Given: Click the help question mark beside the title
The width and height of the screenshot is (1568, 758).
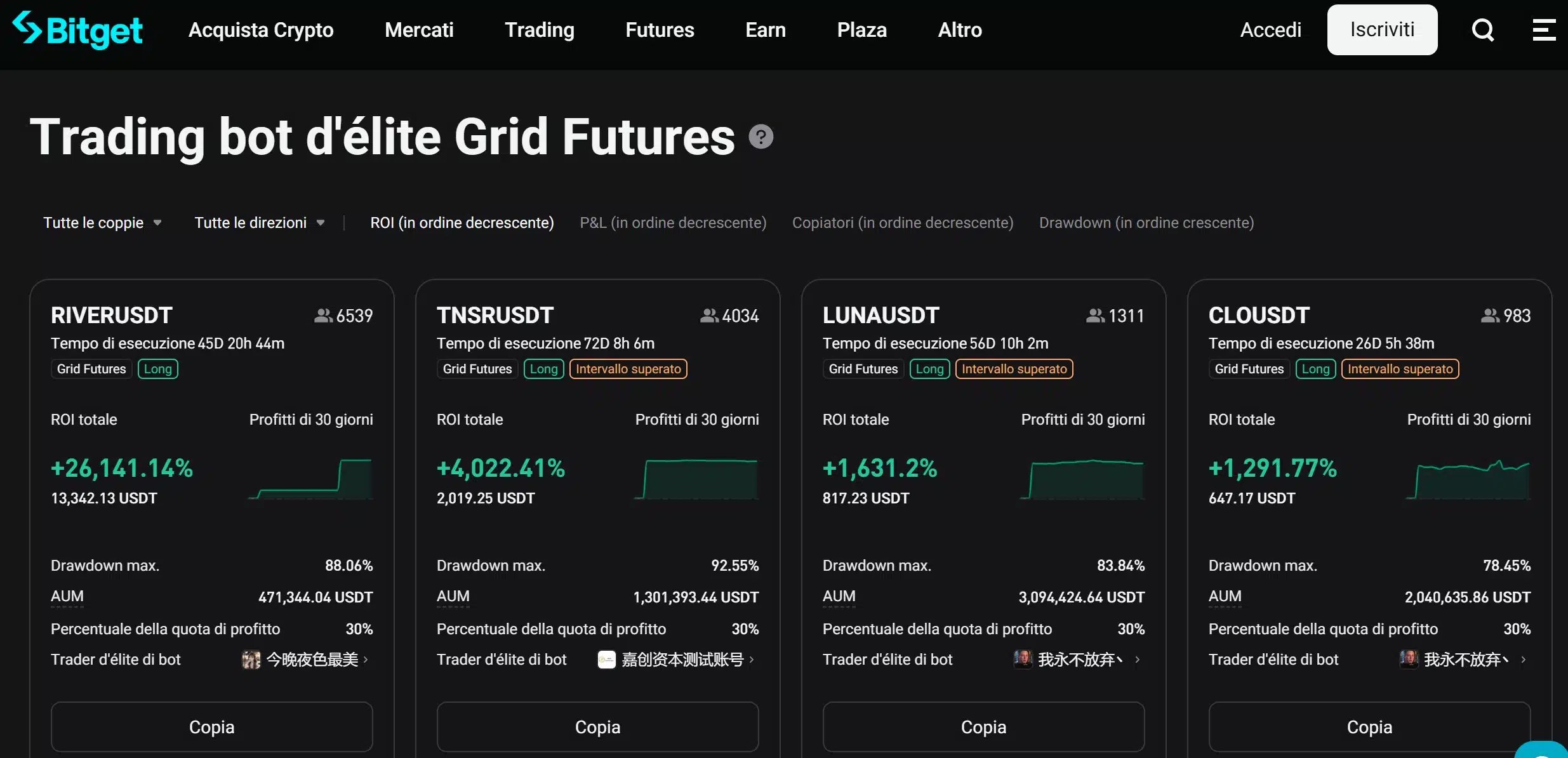Looking at the screenshot, I should (761, 136).
